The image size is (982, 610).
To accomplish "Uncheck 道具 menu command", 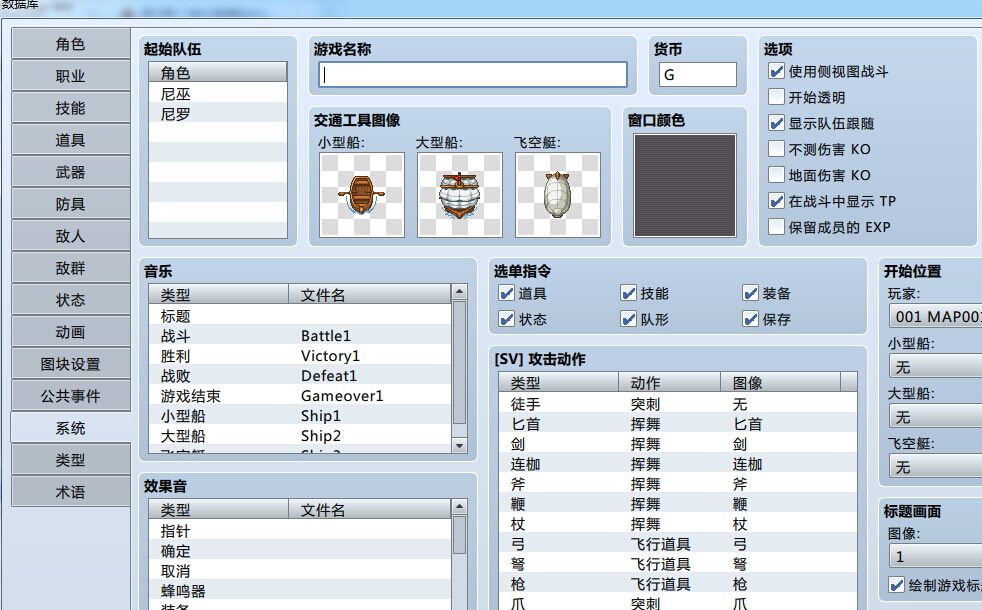I will pyautogui.click(x=507, y=293).
